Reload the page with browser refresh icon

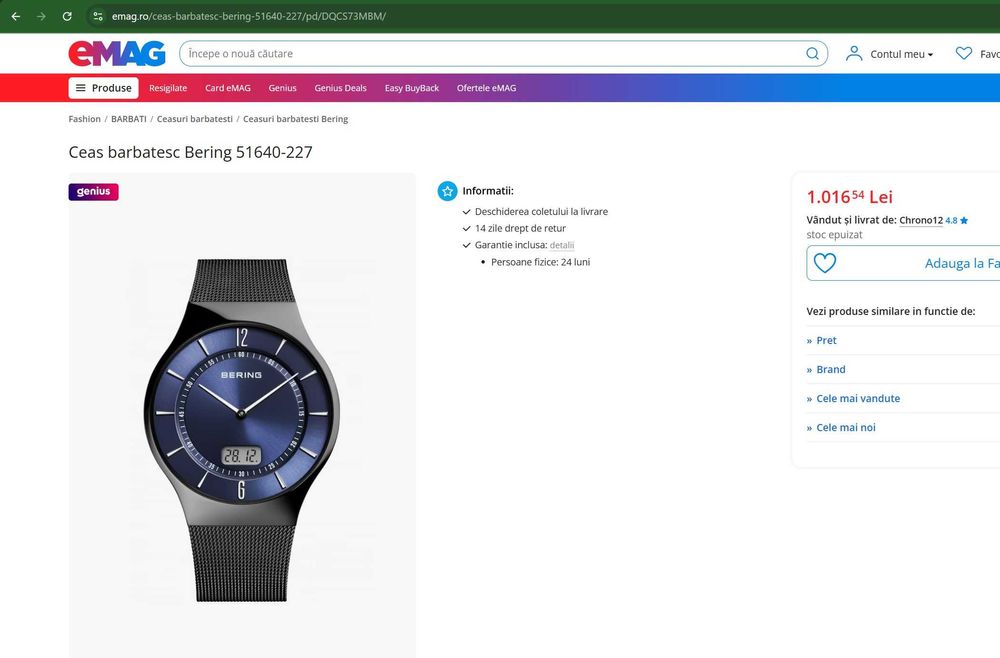(x=67, y=16)
